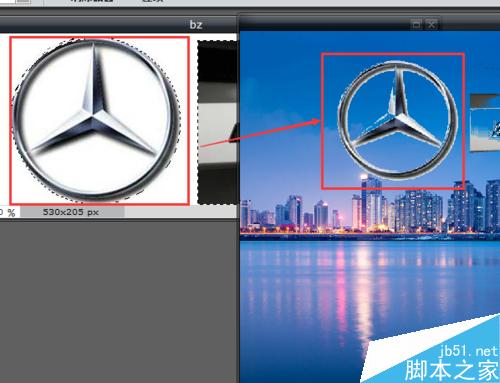Click the maximize icon of the floating document window

[x=416, y=24]
